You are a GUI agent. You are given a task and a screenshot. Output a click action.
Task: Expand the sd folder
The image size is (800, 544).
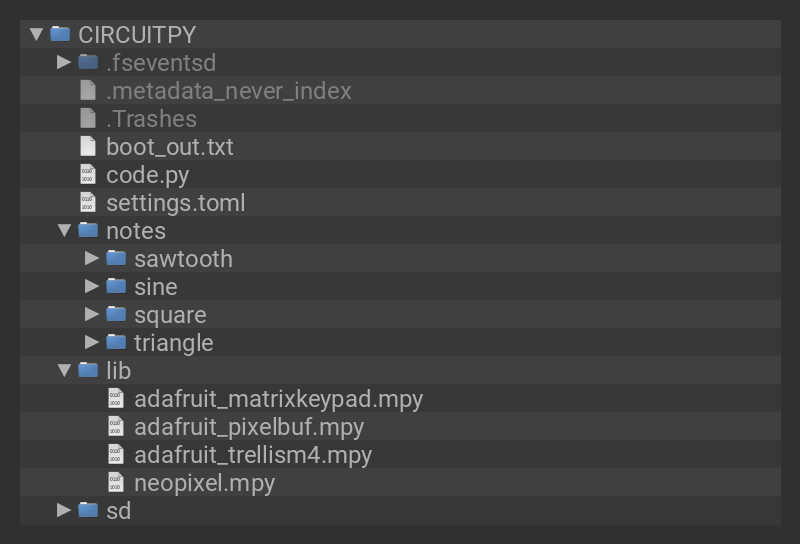click(64, 511)
